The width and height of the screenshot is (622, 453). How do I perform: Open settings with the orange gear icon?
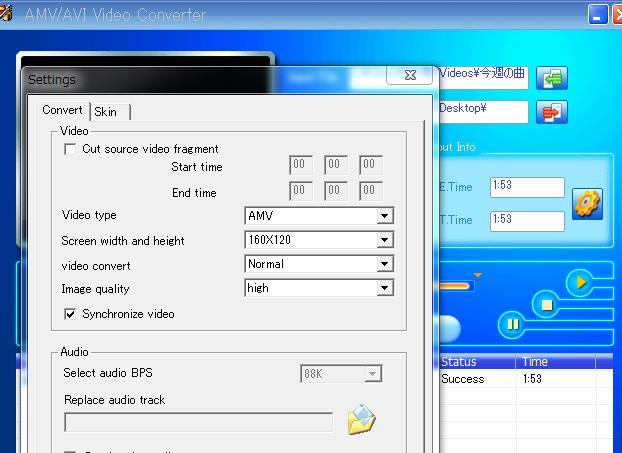click(587, 204)
